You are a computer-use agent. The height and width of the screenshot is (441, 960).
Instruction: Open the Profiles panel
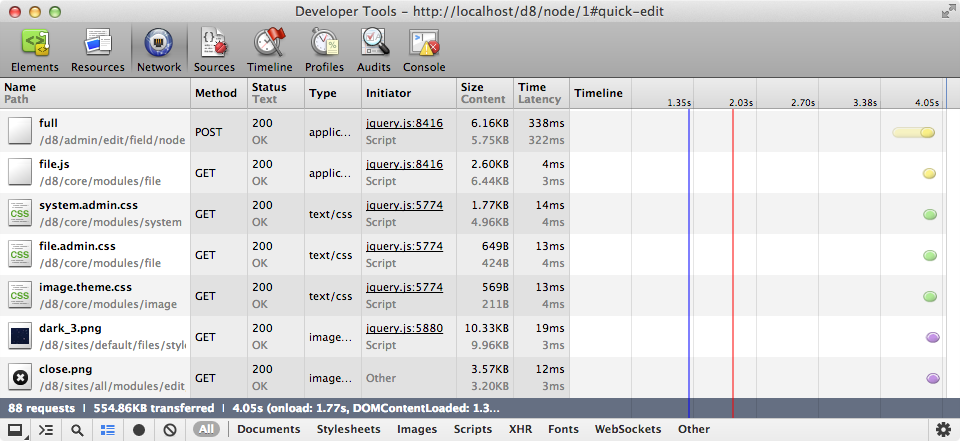[x=324, y=50]
